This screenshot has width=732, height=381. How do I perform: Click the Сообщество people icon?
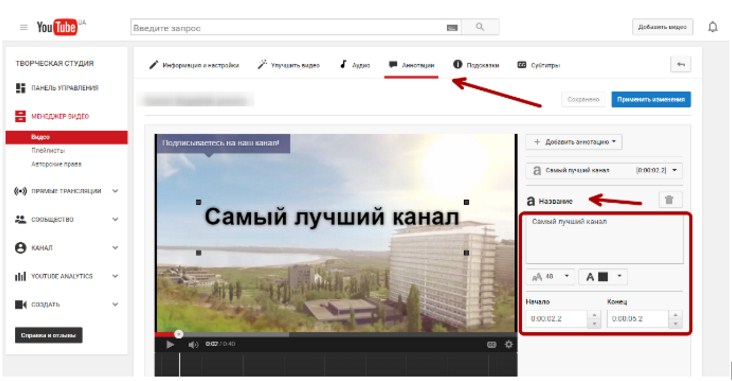[21, 219]
